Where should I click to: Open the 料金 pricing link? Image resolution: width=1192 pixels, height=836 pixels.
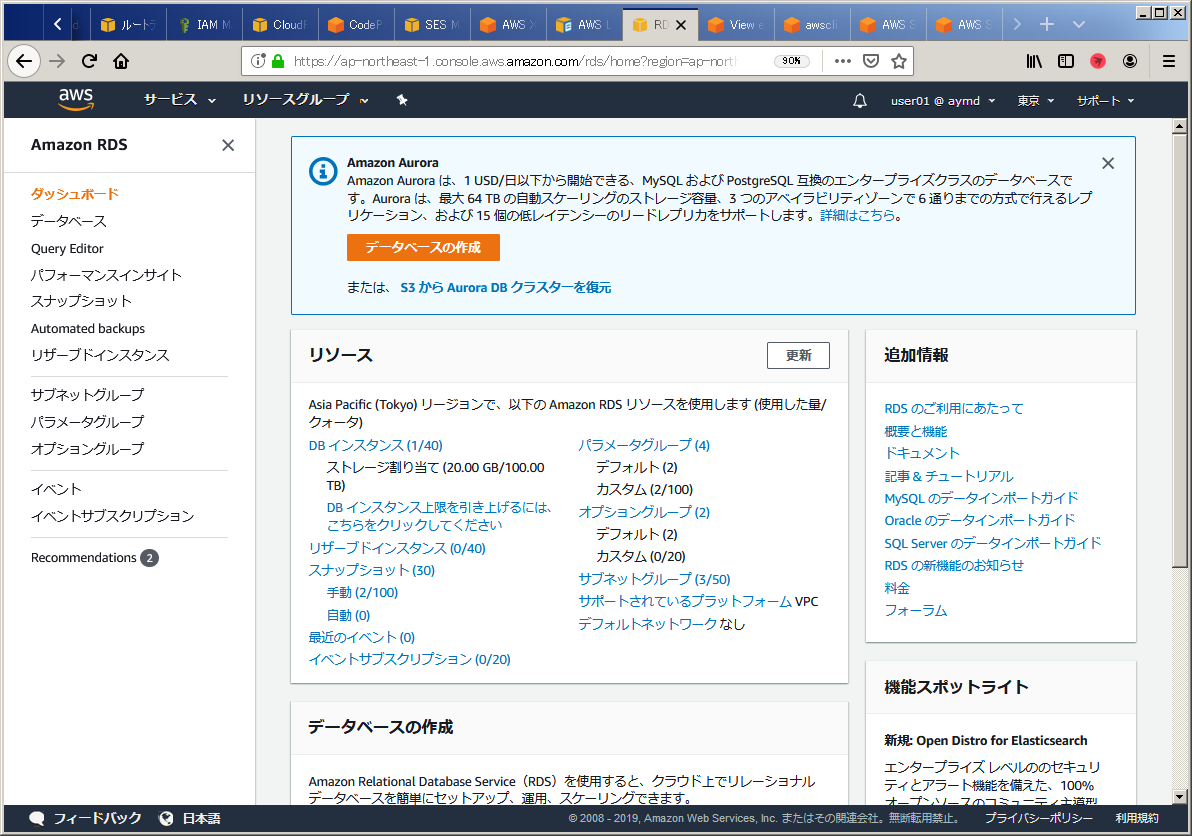pos(897,588)
